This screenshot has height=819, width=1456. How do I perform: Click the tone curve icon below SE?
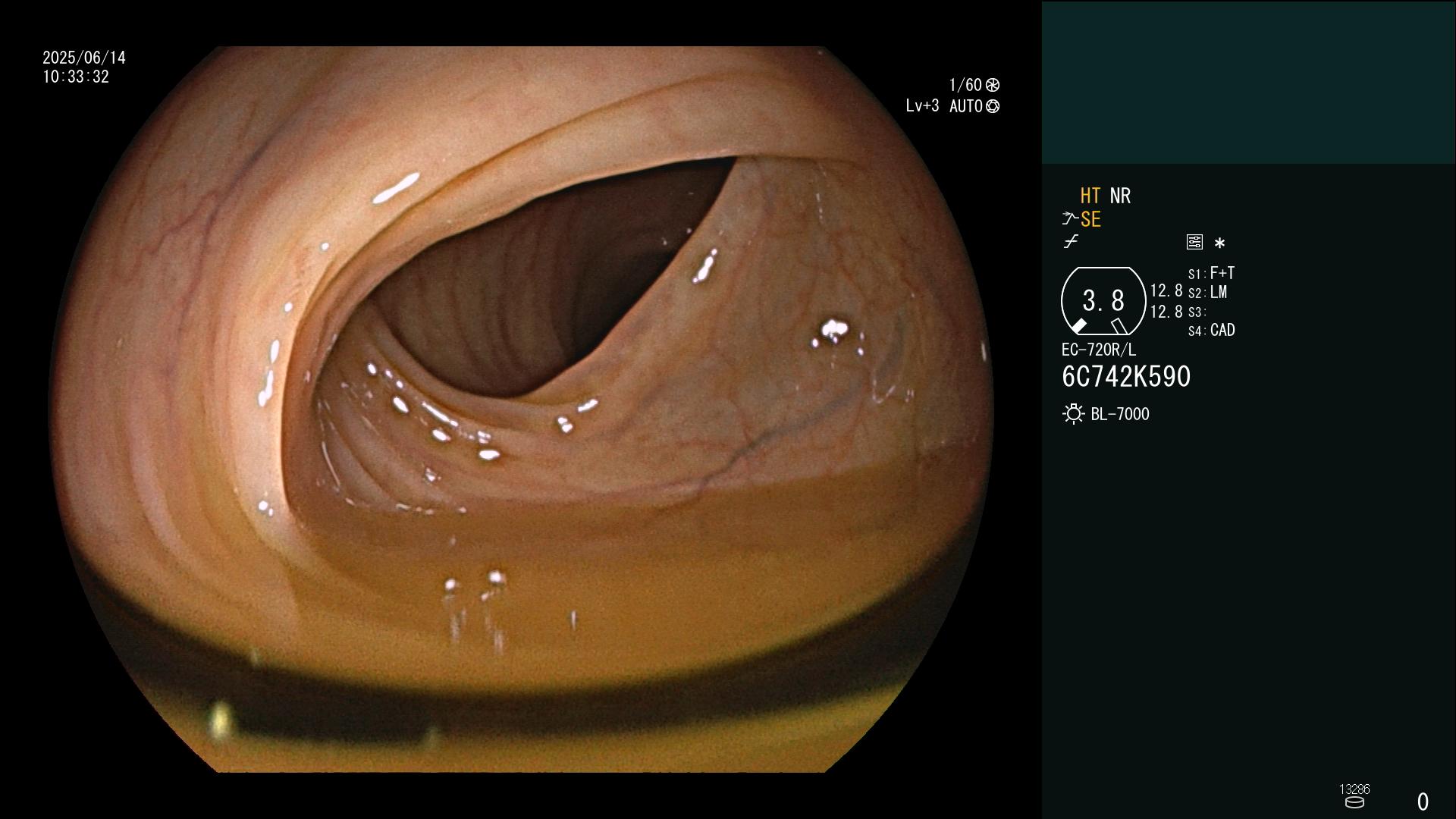(1071, 242)
